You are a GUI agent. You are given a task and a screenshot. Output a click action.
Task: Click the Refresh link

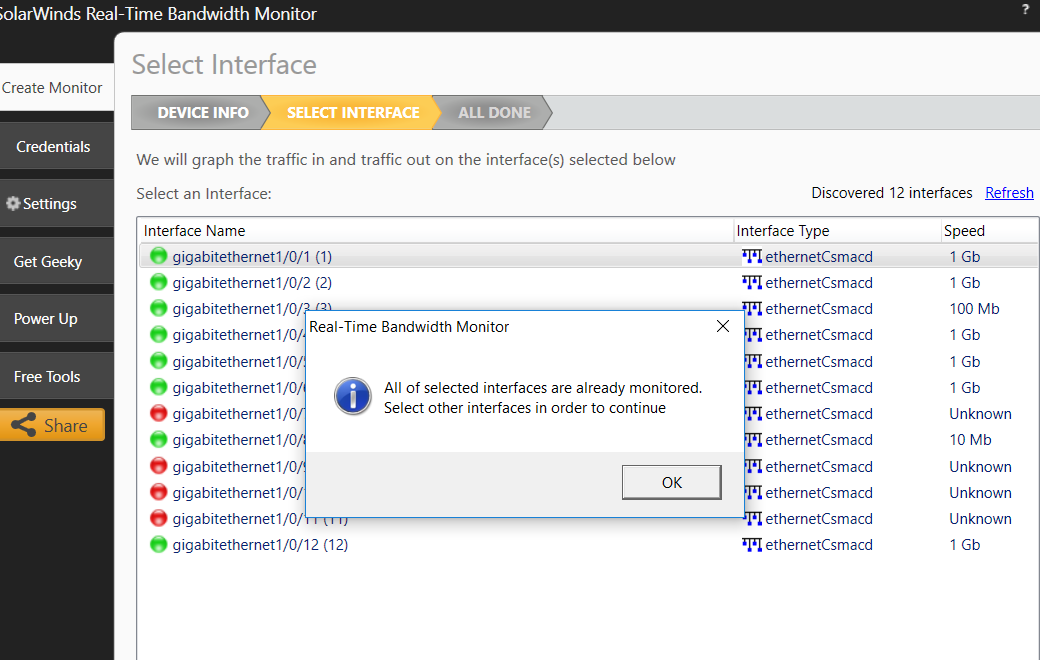[1009, 193]
